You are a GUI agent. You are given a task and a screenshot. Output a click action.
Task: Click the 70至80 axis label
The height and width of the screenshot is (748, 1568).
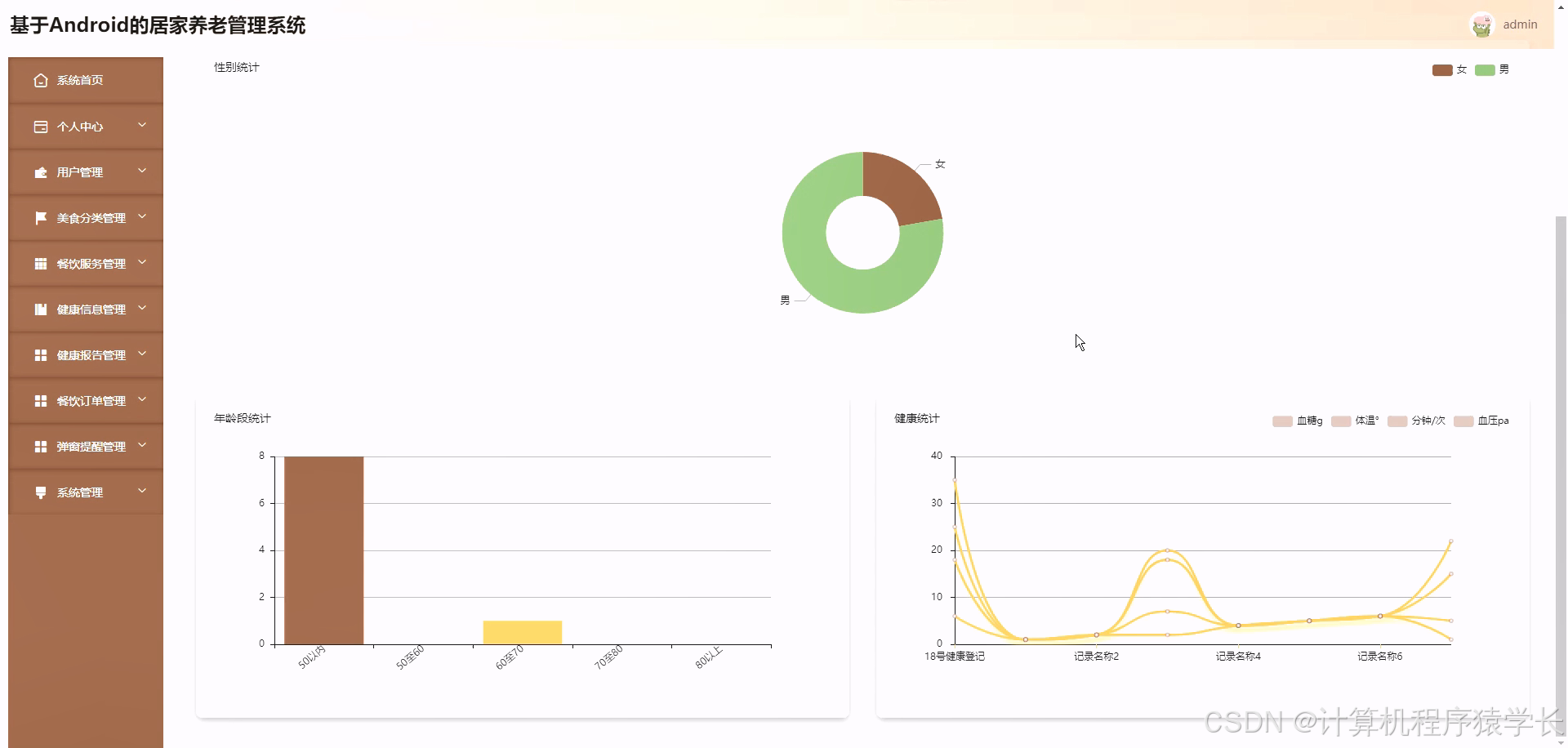point(609,657)
